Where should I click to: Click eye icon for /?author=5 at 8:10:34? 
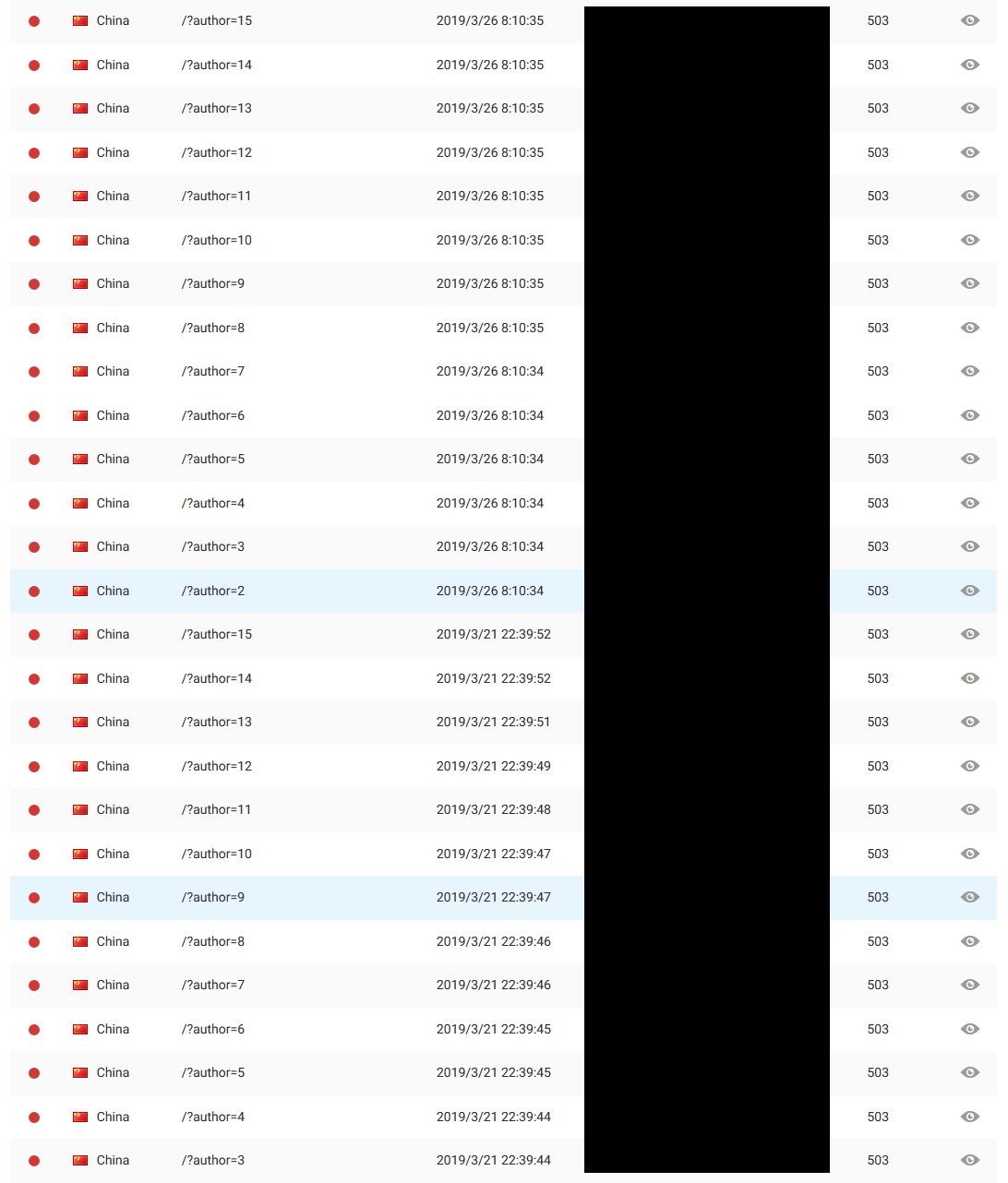click(969, 459)
